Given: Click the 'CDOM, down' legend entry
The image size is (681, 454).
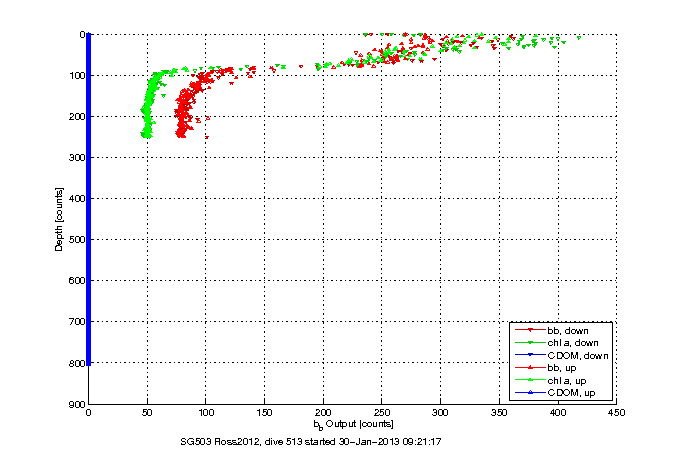Looking at the screenshot, I should coord(562,355).
